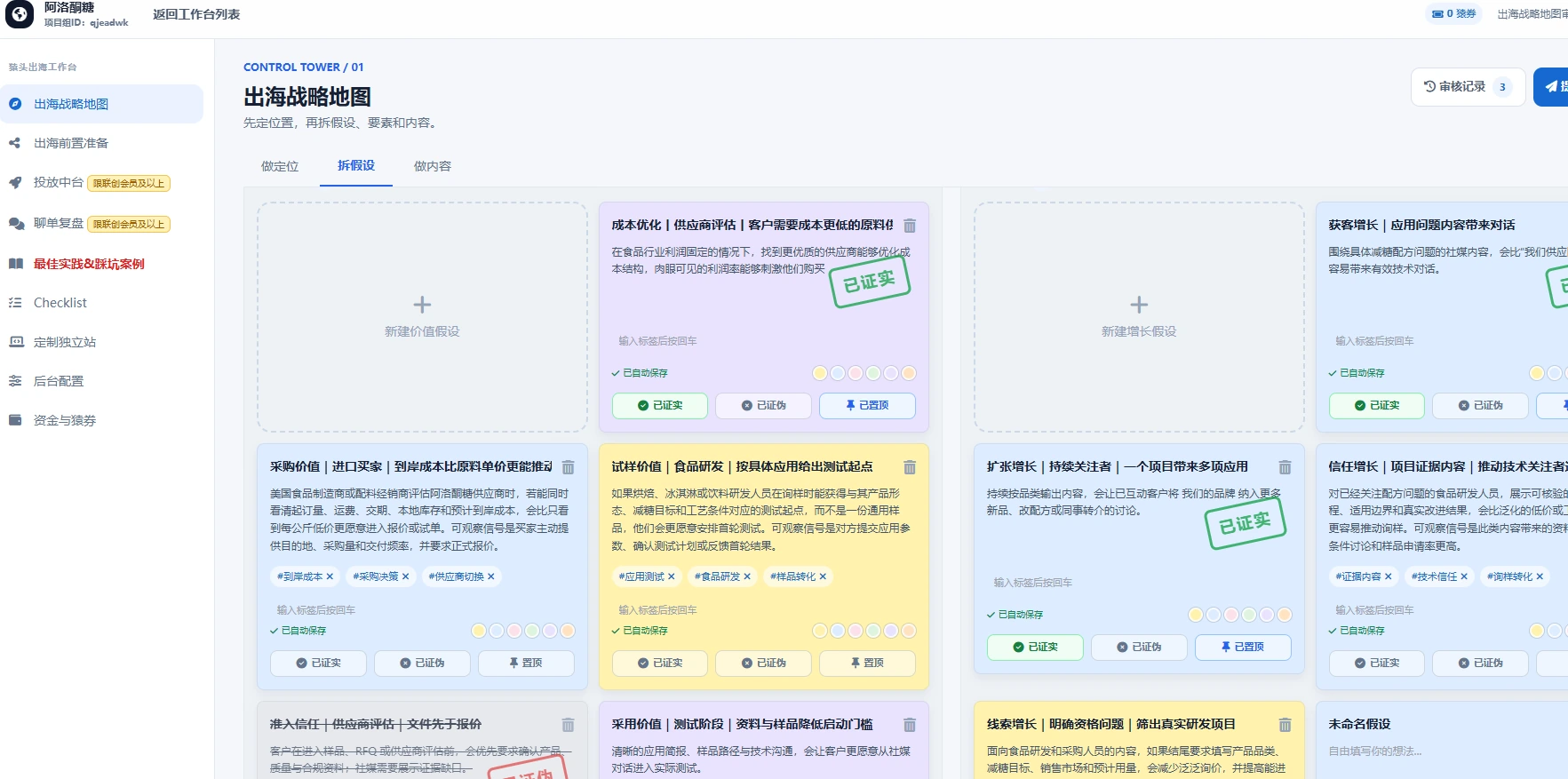Delete the 成本优化 | 供应商评估 card
The height and width of the screenshot is (779, 1568).
[910, 226]
